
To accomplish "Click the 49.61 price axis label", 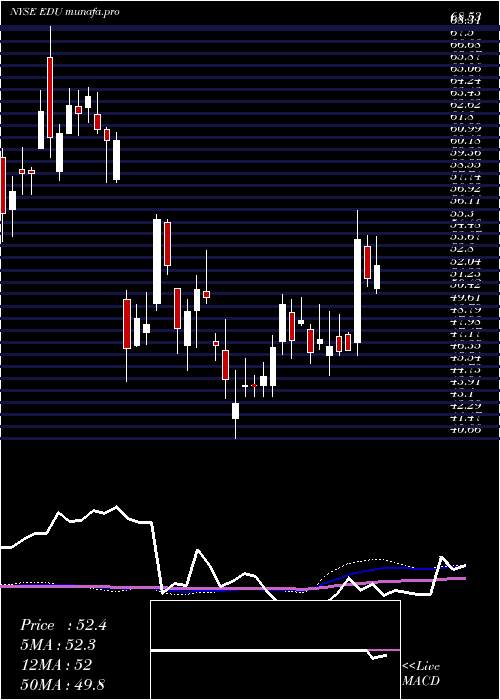I will point(466,298).
